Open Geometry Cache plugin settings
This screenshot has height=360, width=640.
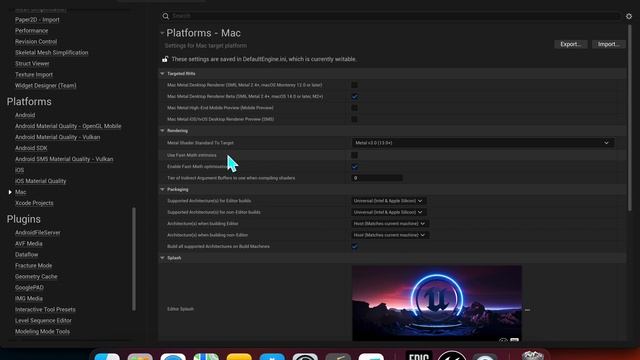(x=36, y=277)
